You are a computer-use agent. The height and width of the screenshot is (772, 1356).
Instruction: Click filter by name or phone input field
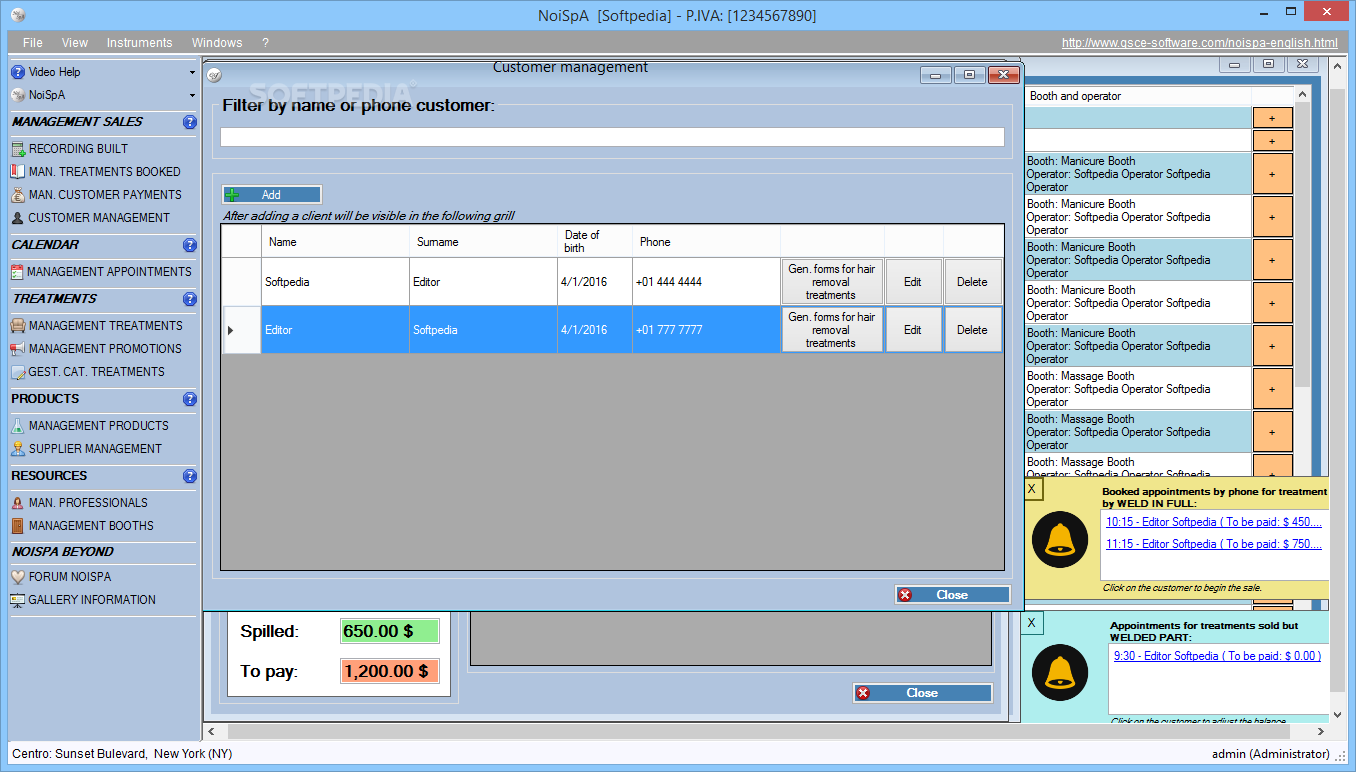coord(612,137)
